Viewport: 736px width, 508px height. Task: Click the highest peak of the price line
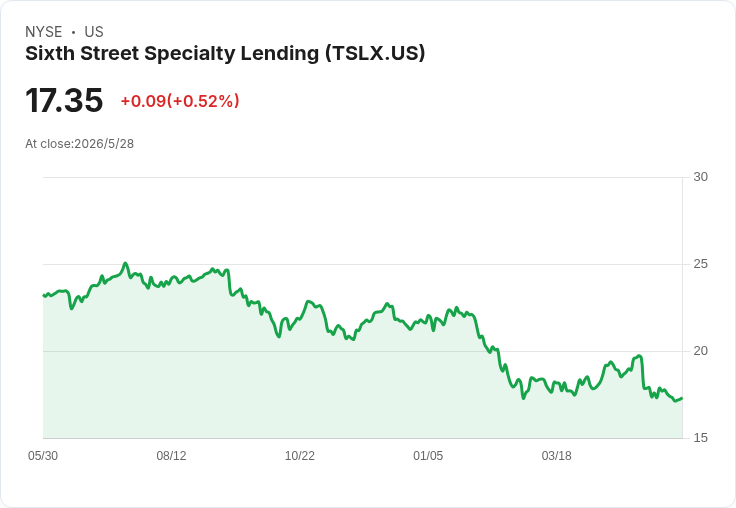[125, 263]
